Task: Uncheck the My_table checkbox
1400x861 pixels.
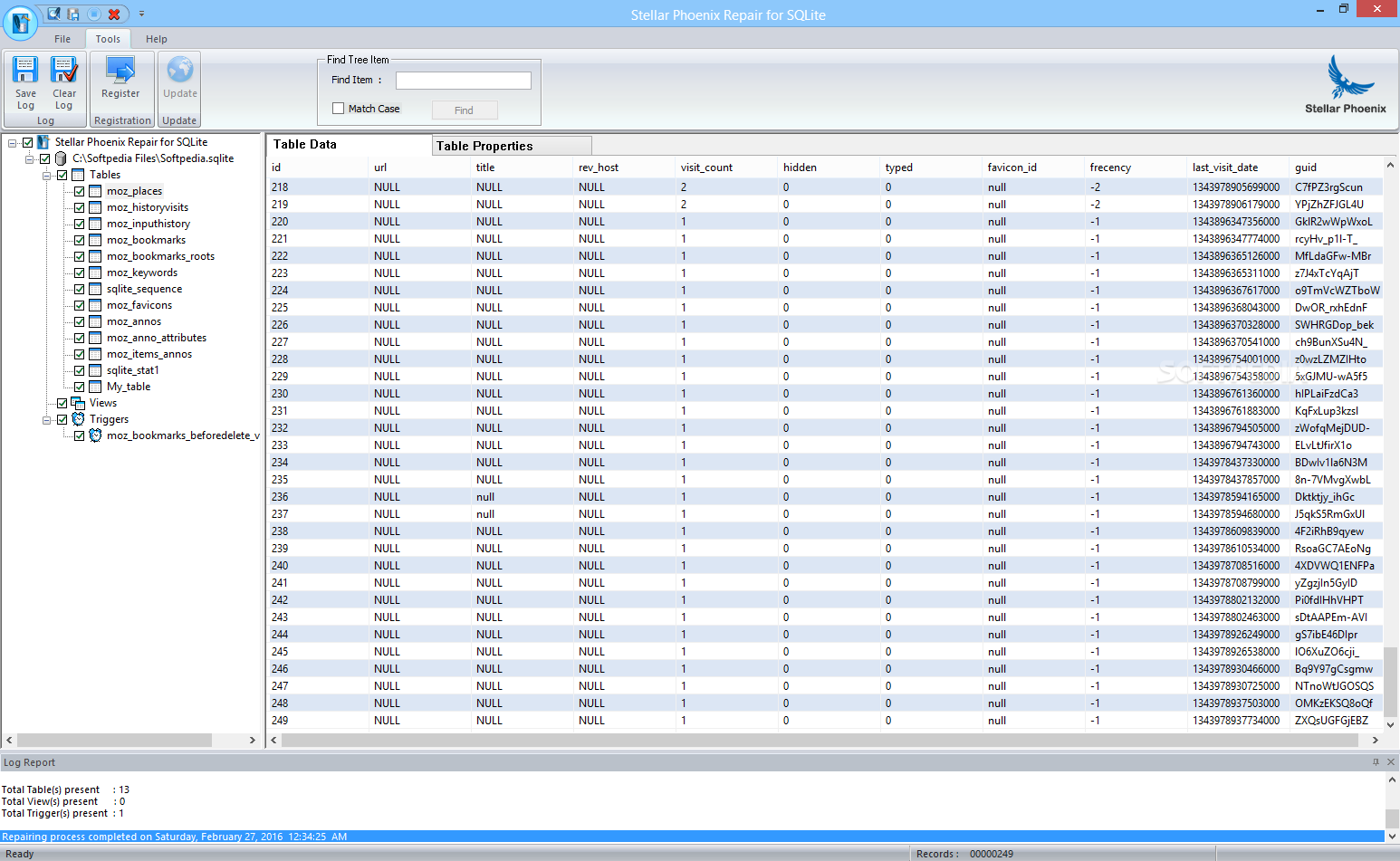Action: 80,387
